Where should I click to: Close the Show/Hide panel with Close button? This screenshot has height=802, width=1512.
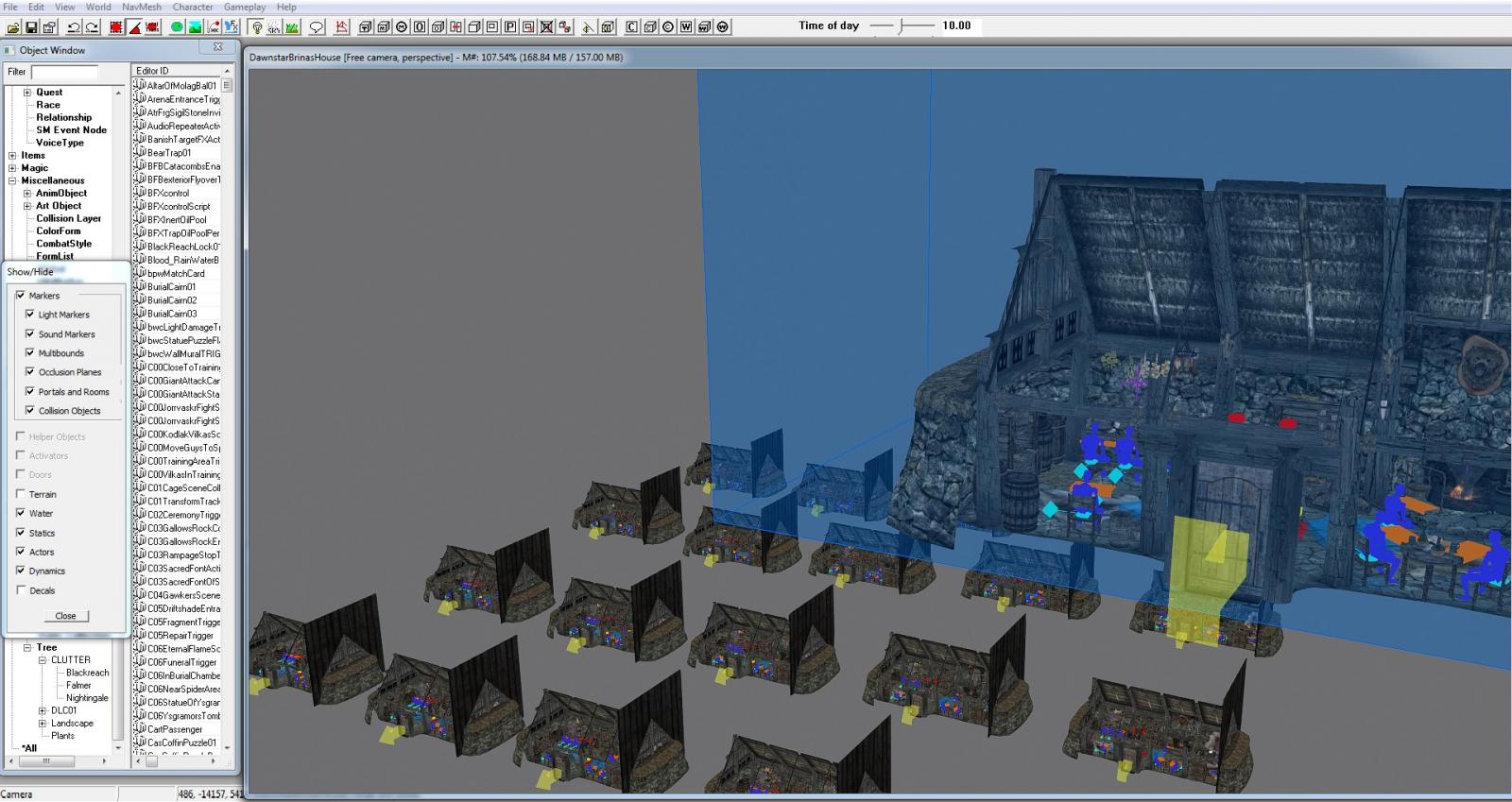click(x=66, y=616)
